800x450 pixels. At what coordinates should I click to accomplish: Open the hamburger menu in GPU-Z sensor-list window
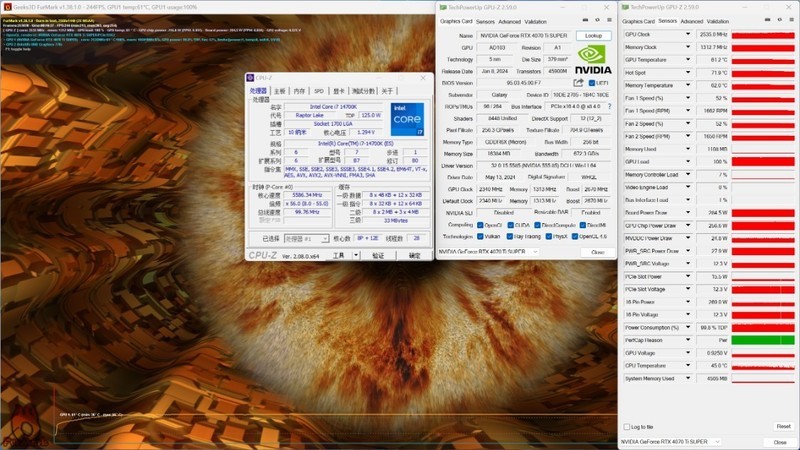pos(791,20)
